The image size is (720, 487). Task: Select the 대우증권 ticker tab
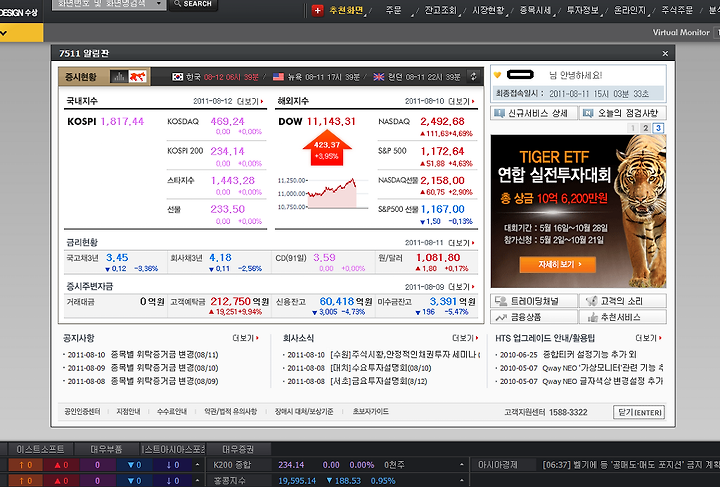coord(238,449)
